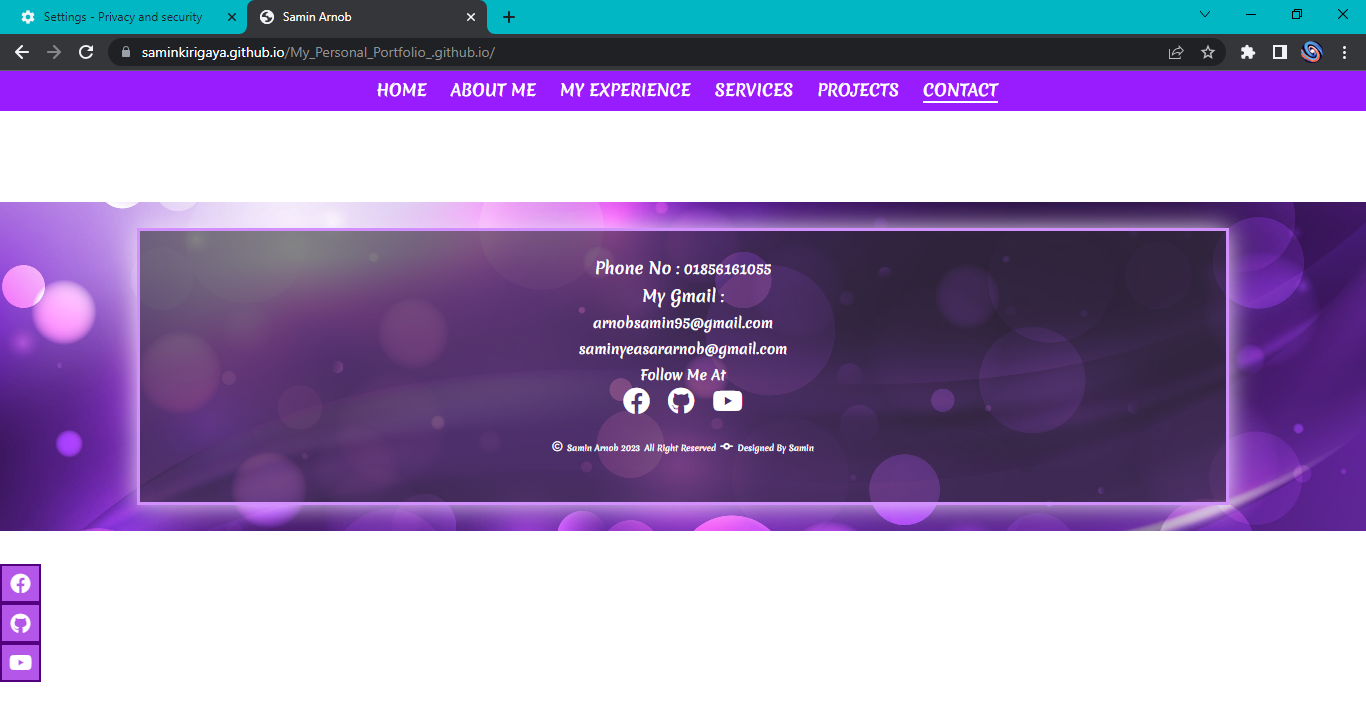Viewport: 1366px width, 728px height.
Task: Click the Facebook icon in the footer
Action: [x=636, y=400]
